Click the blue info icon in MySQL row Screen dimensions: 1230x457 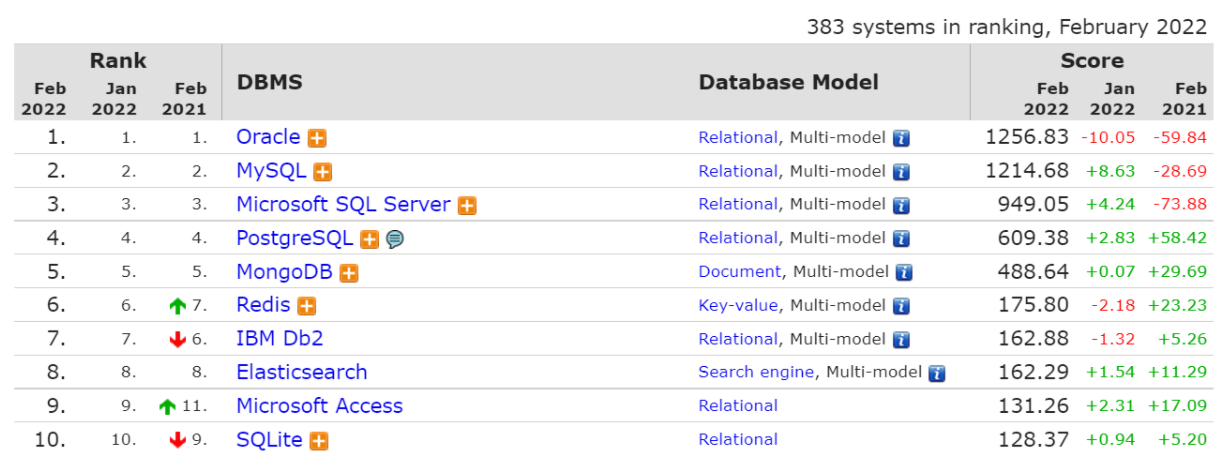pyautogui.click(x=901, y=172)
